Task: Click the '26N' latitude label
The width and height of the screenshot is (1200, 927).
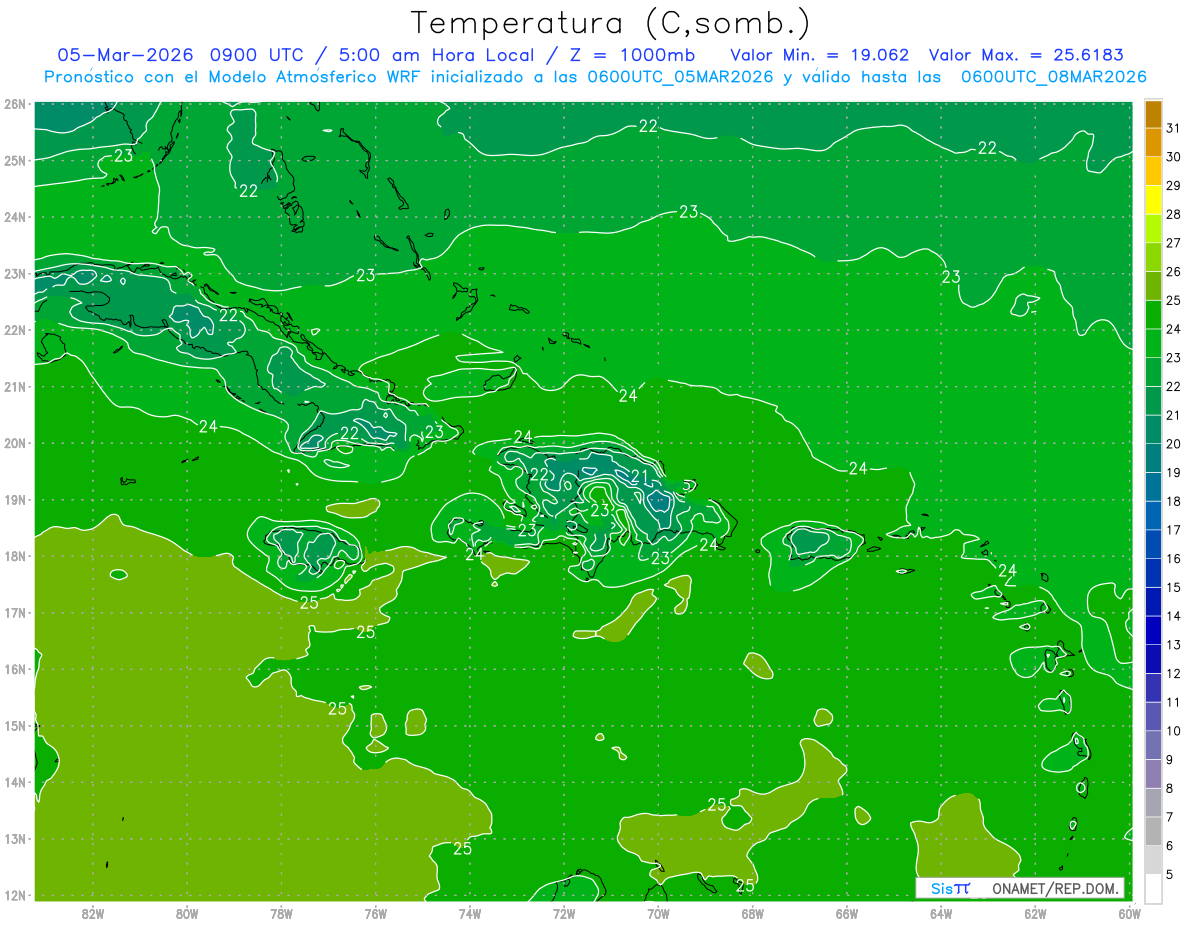Action: tap(14, 104)
